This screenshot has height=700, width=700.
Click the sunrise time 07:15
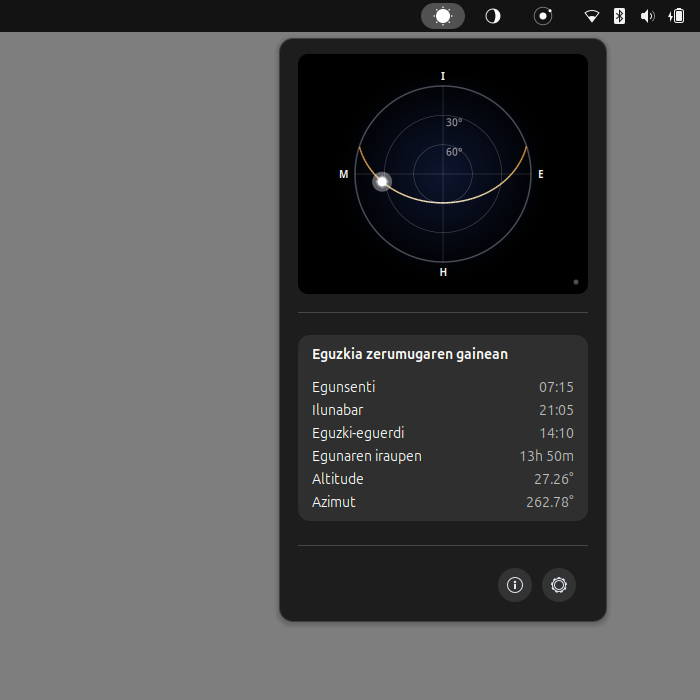(x=556, y=387)
